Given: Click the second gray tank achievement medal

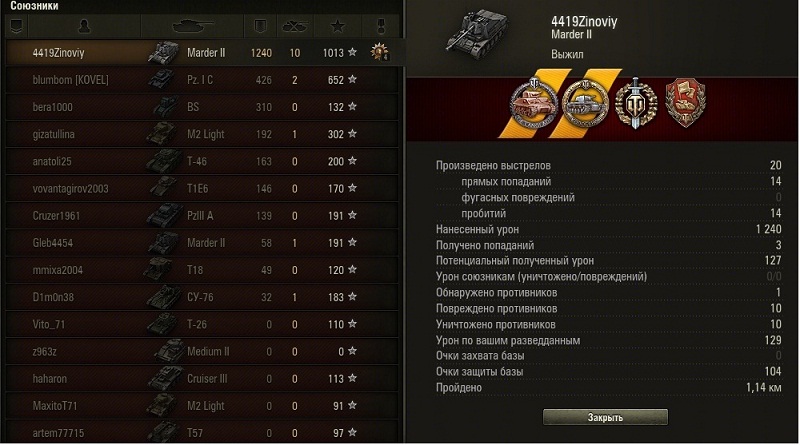Looking at the screenshot, I should tap(585, 104).
